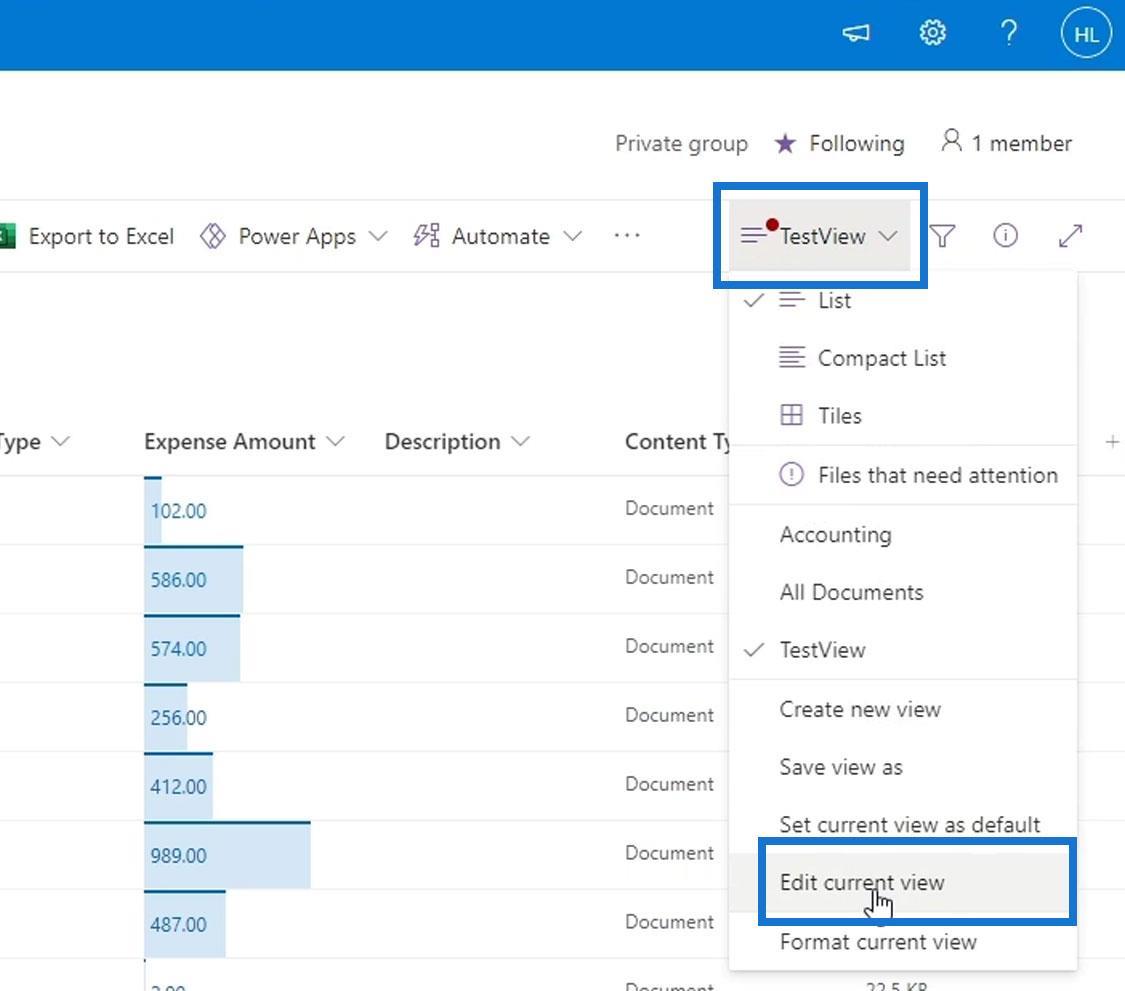This screenshot has width=1125, height=991.
Task: Click the Tiles grid icon
Action: [x=791, y=415]
